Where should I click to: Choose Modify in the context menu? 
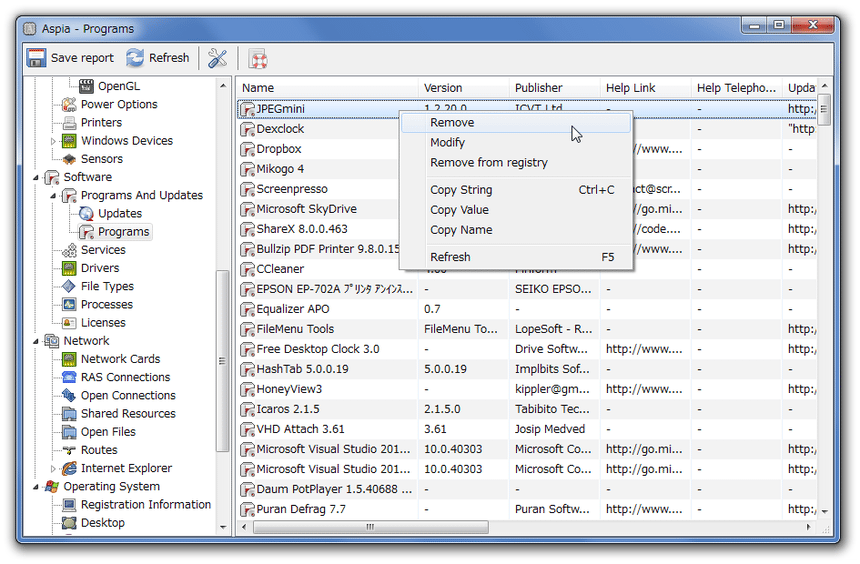(x=516, y=143)
